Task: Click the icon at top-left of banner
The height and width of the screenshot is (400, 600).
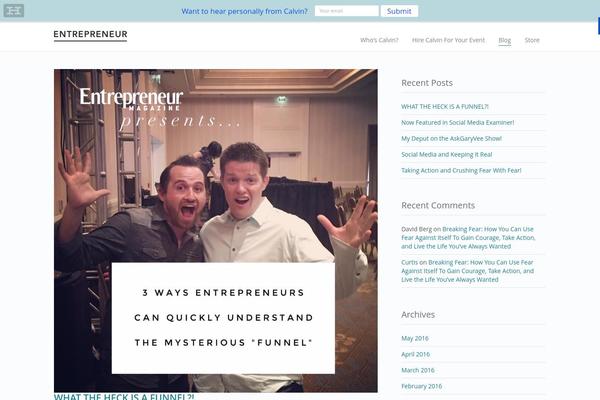Action: (14, 10)
